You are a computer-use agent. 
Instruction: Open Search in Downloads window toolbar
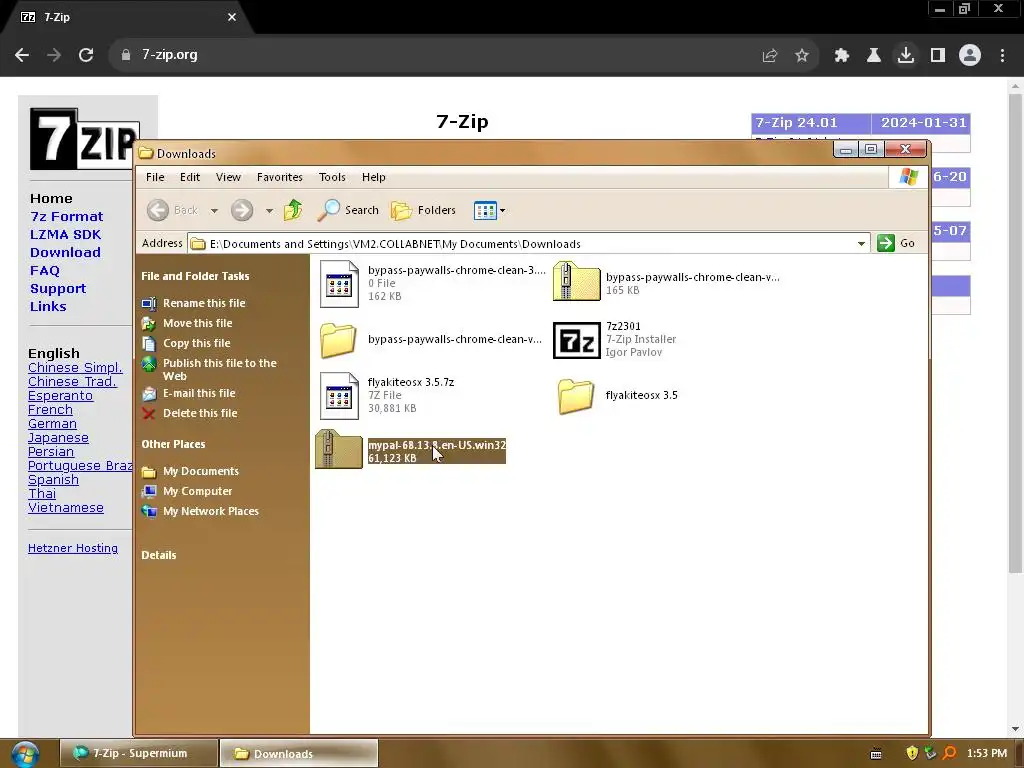pyautogui.click(x=348, y=210)
